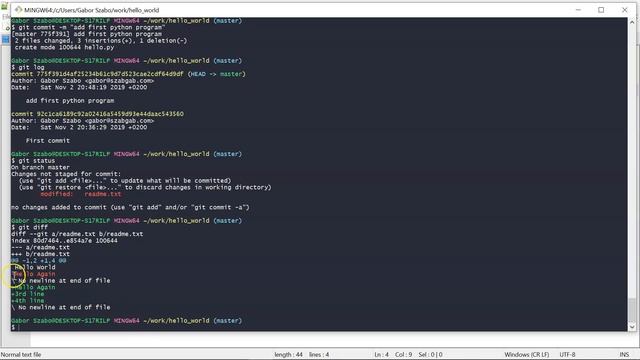Toggle the 'INS' insert mode indicator

tap(624, 355)
